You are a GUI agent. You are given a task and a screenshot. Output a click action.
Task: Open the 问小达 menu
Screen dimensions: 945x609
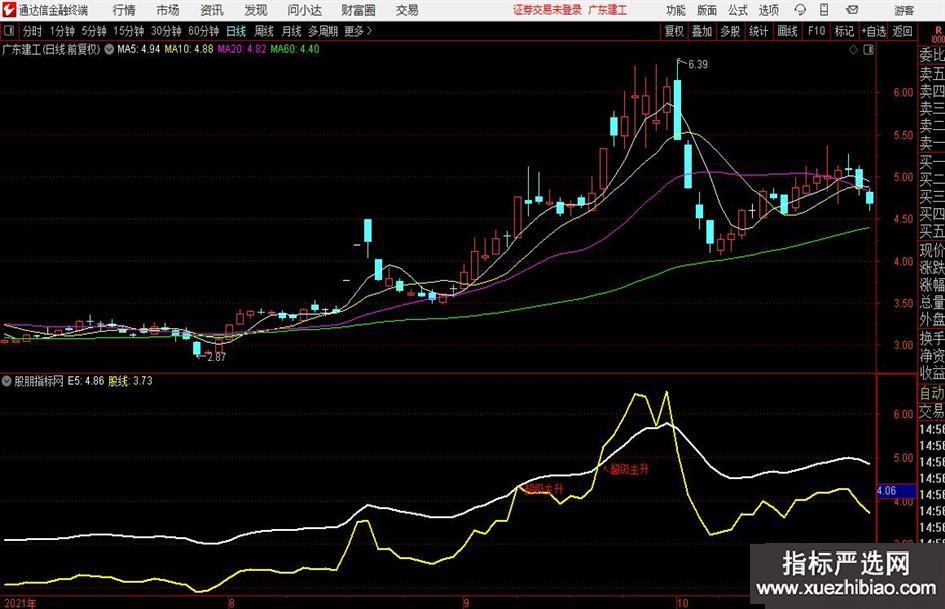(304, 10)
